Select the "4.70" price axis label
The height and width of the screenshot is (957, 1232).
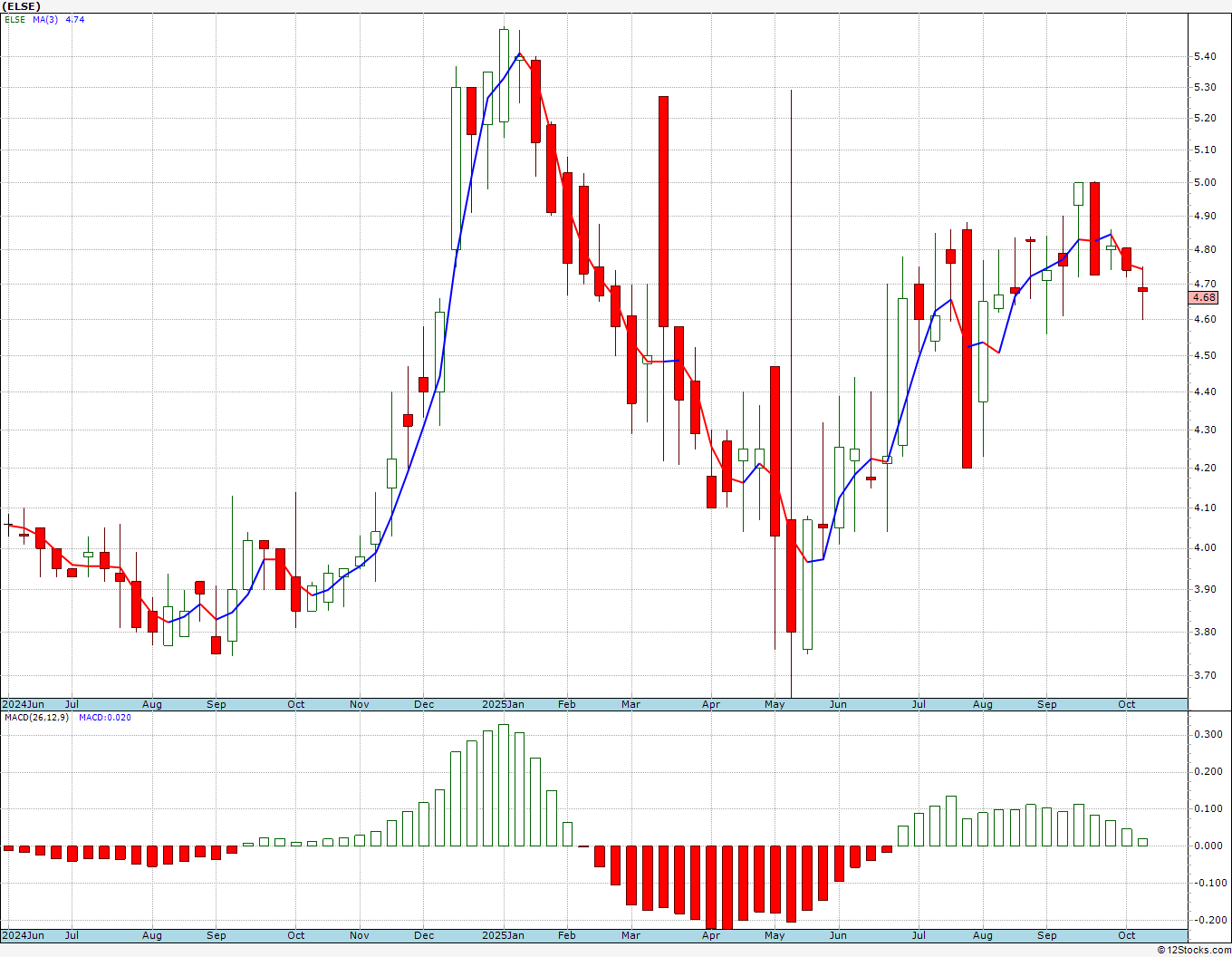tap(1205, 284)
